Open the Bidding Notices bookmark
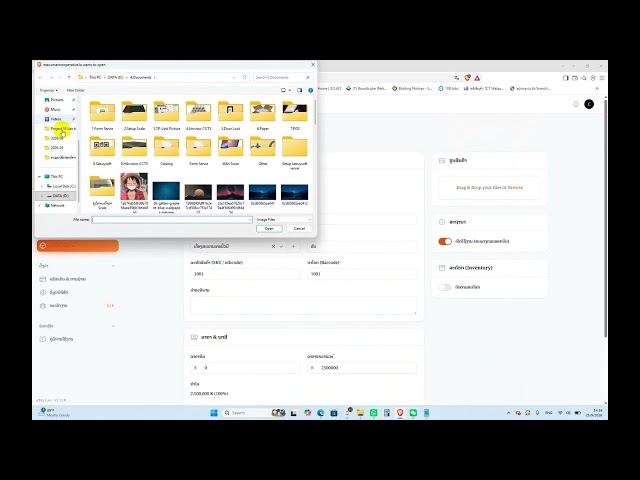The width and height of the screenshot is (640, 480). pyautogui.click(x=412, y=88)
